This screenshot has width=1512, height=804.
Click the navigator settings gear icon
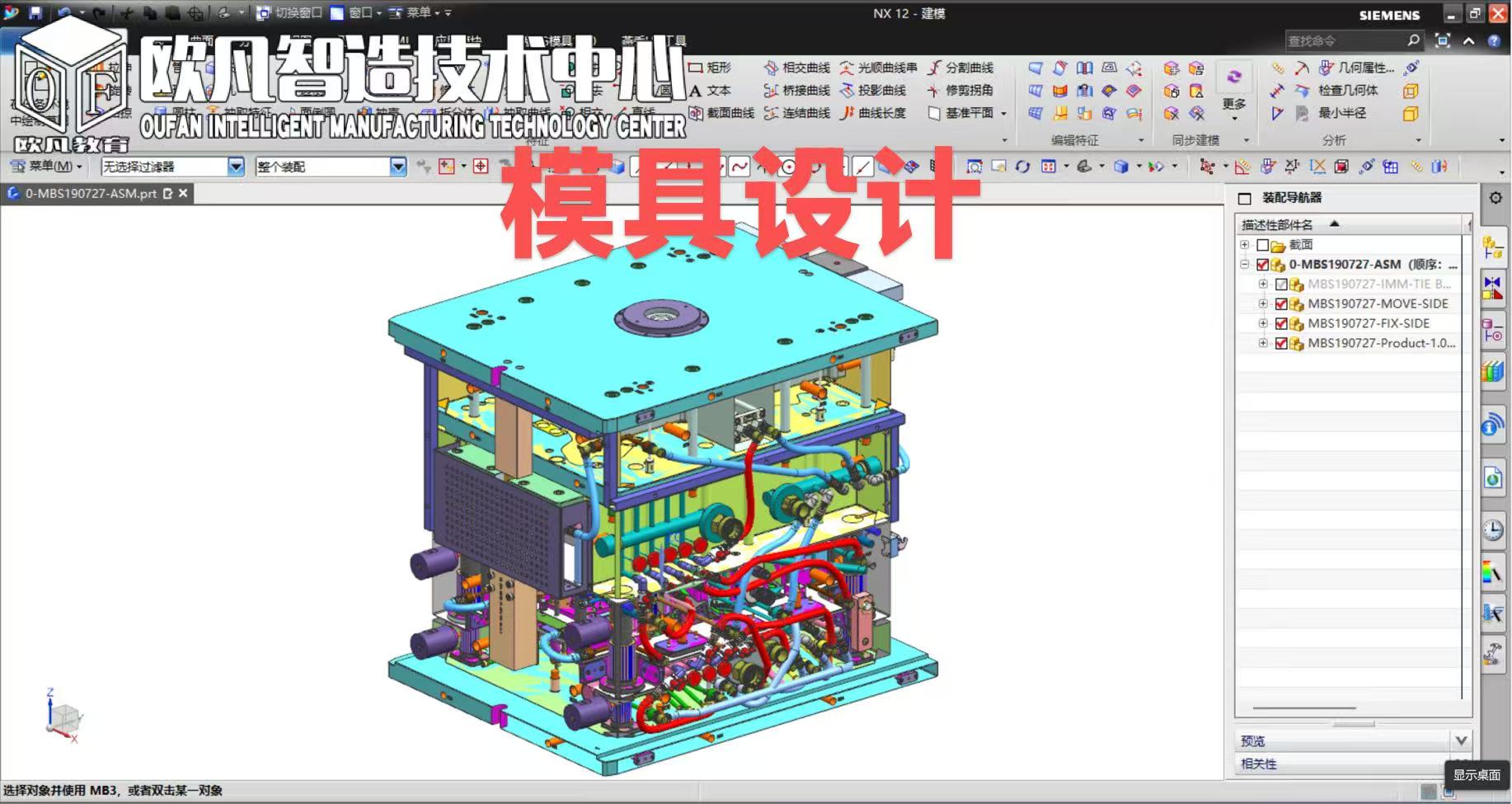coord(1496,198)
